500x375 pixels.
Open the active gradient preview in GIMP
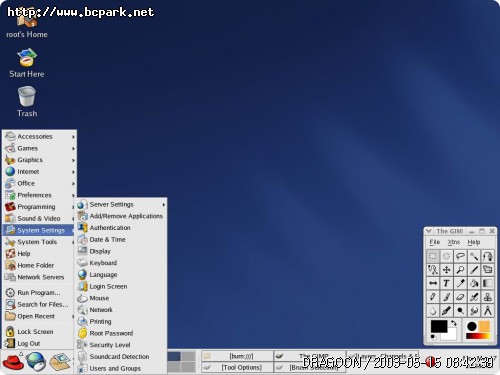pos(478,336)
